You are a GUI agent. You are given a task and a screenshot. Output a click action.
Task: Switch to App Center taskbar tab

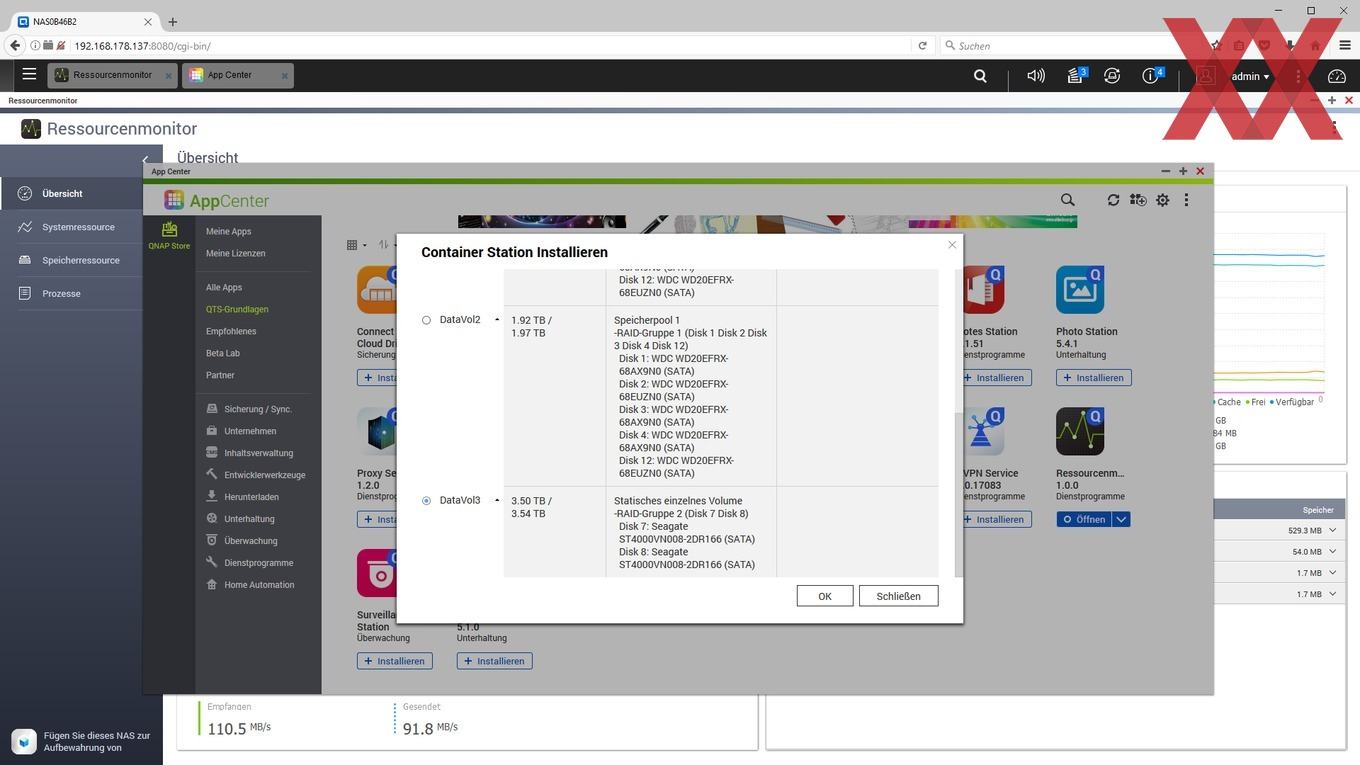[x=238, y=75]
